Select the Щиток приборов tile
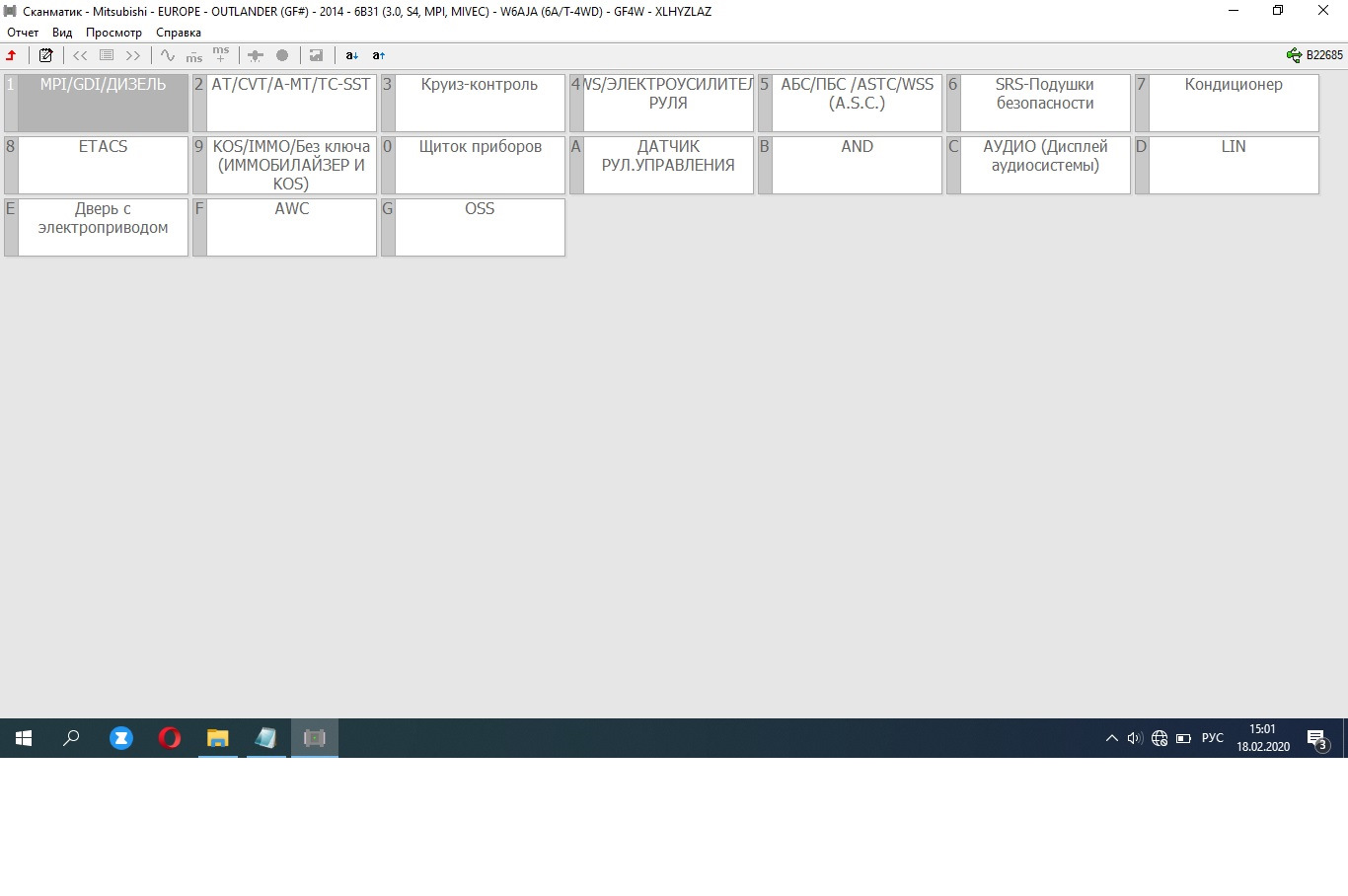 coord(474,165)
